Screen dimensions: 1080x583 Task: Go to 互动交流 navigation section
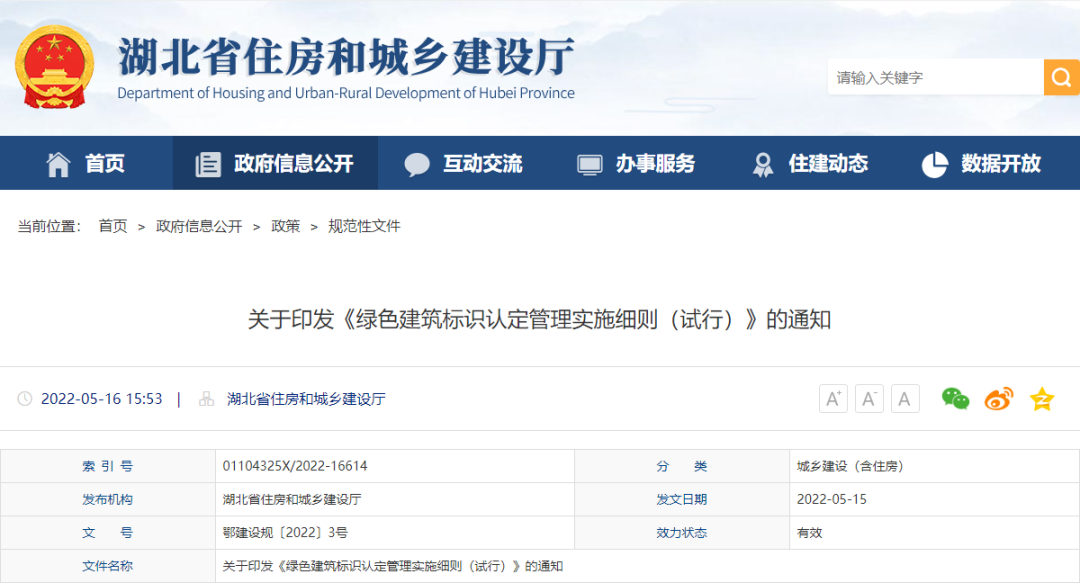coord(464,164)
